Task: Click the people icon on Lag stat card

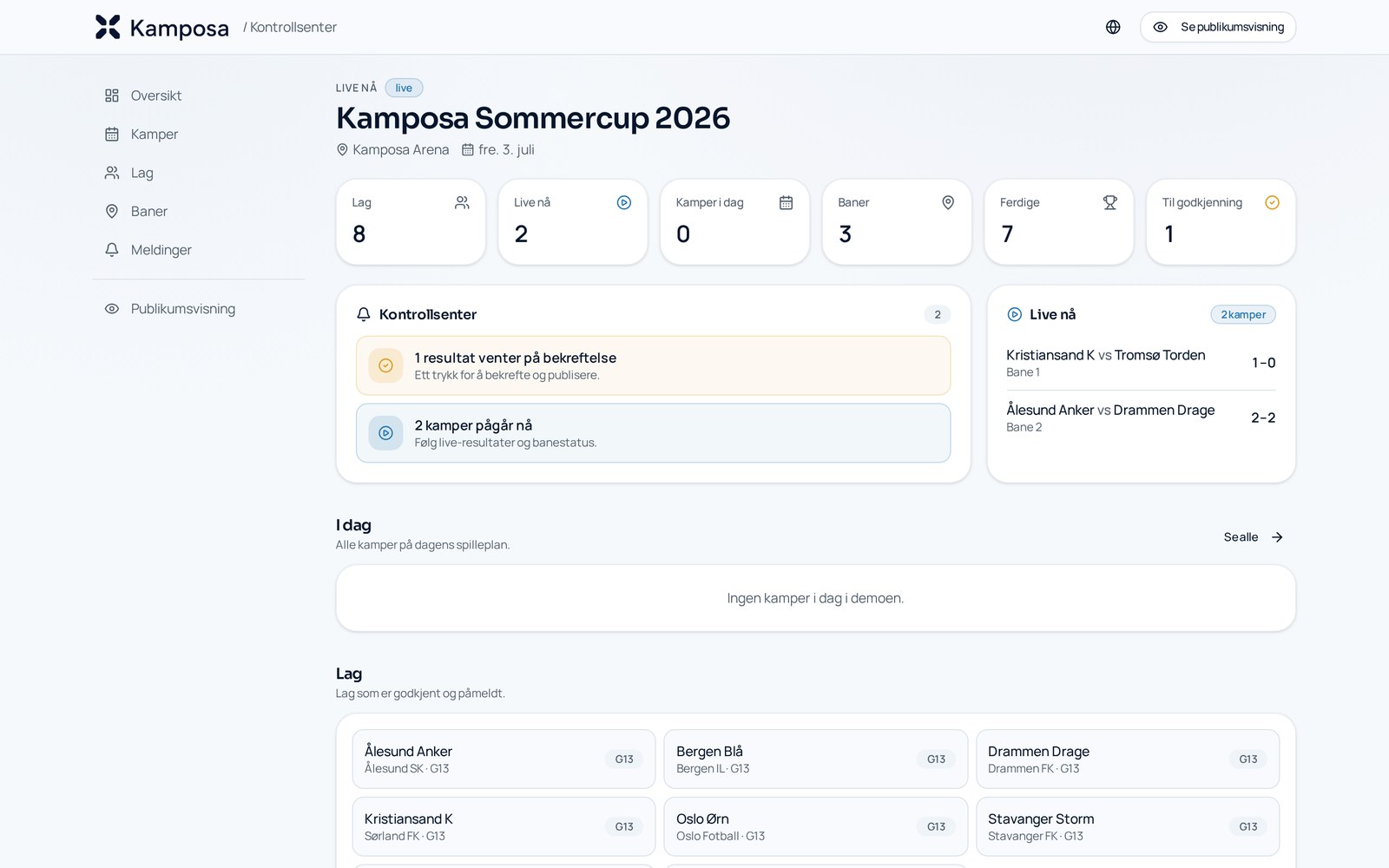Action: (462, 202)
